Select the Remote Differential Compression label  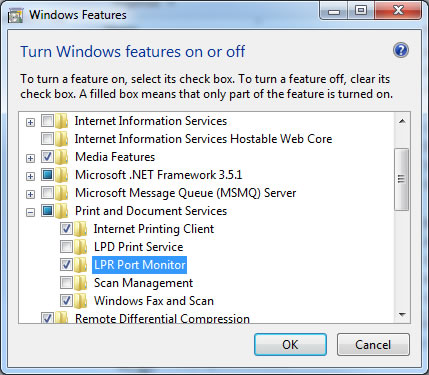(162, 318)
